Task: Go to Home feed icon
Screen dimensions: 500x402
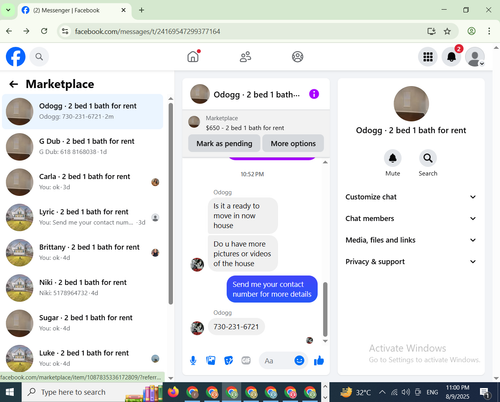Action: click(193, 57)
